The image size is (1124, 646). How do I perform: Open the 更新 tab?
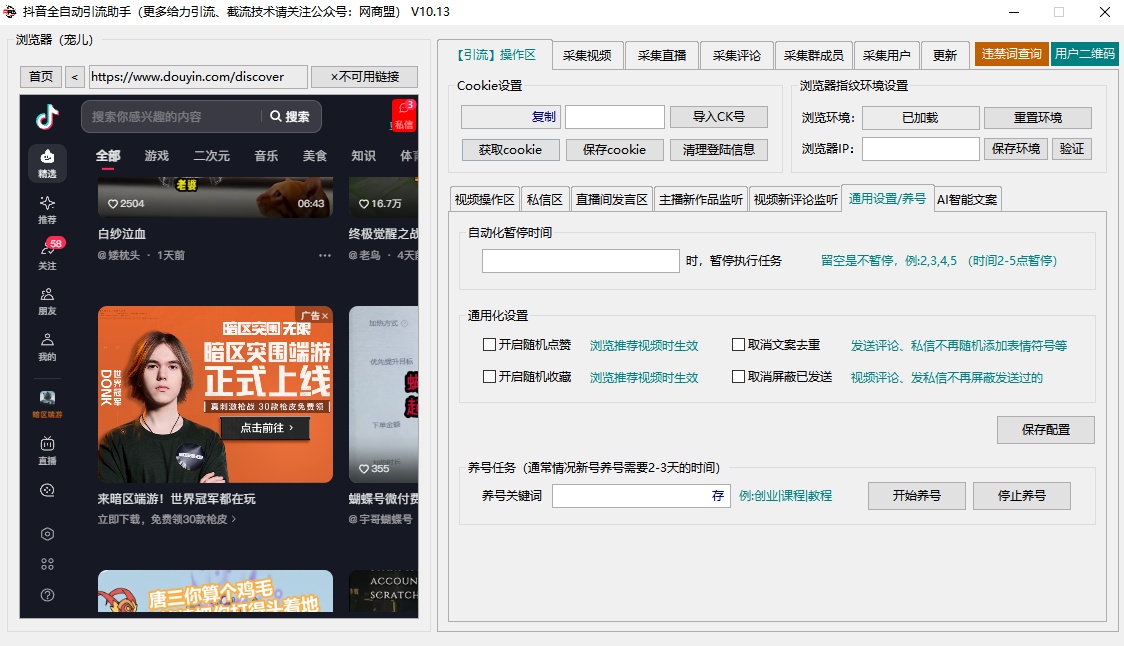[945, 55]
